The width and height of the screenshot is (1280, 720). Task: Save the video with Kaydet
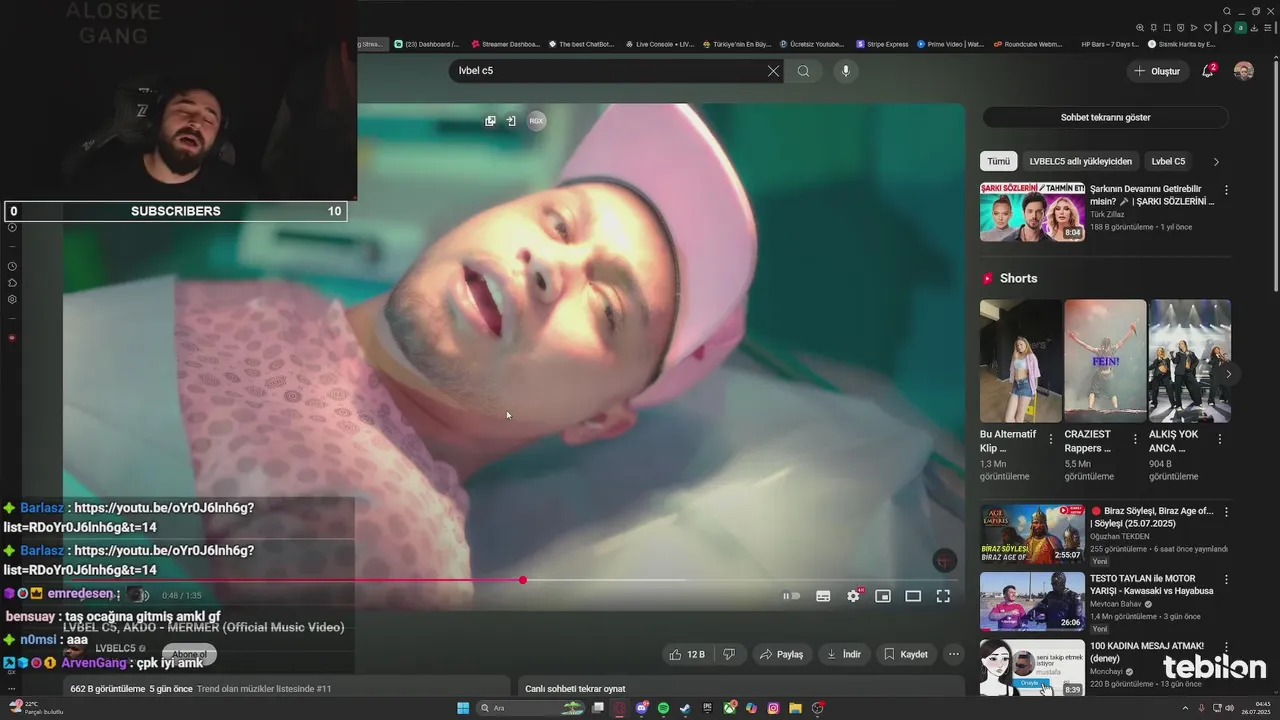click(x=906, y=654)
